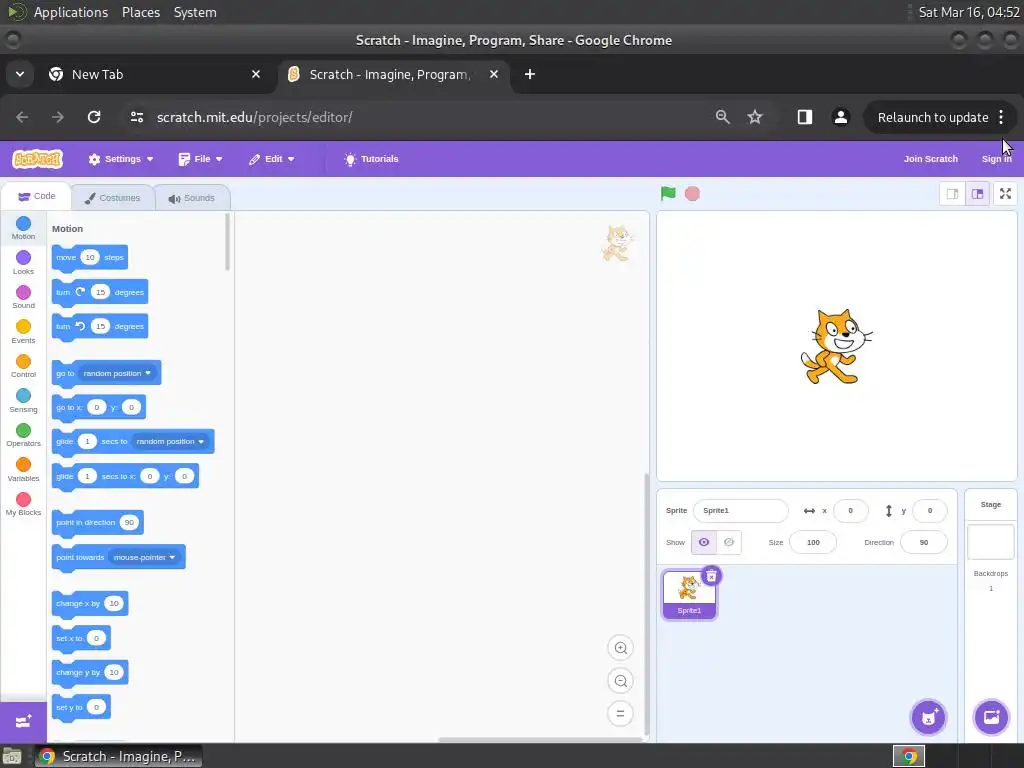Open the Places menu

[141, 12]
